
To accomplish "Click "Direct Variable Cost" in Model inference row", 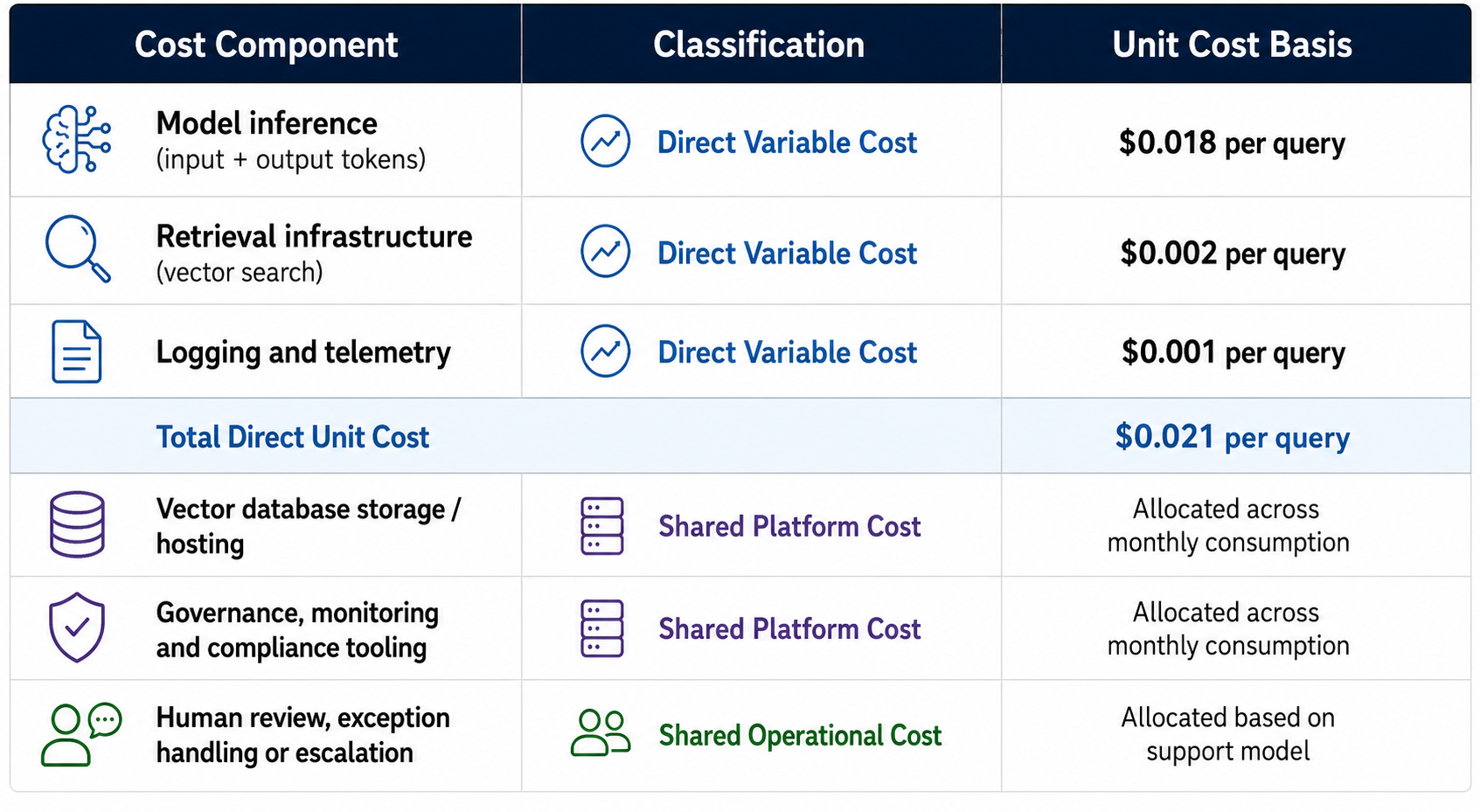I will (787, 142).
